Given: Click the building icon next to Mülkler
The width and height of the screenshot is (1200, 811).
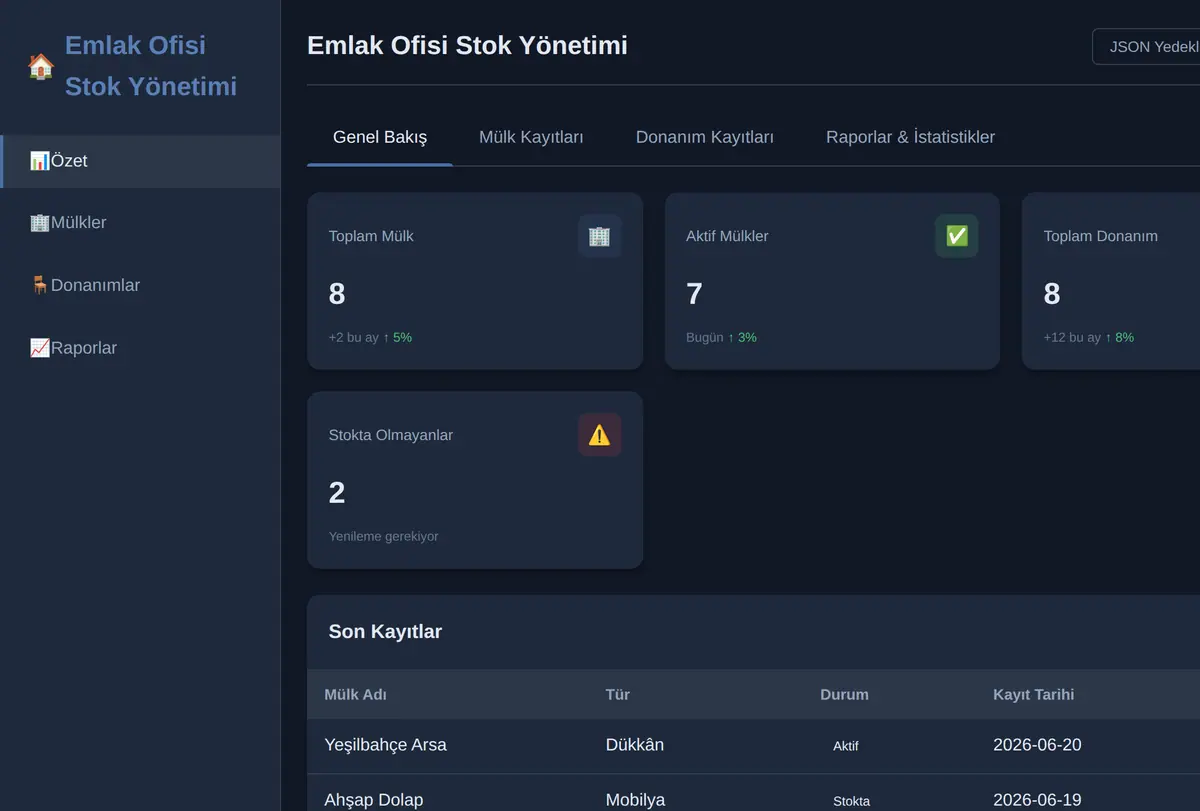Looking at the screenshot, I should tap(40, 223).
